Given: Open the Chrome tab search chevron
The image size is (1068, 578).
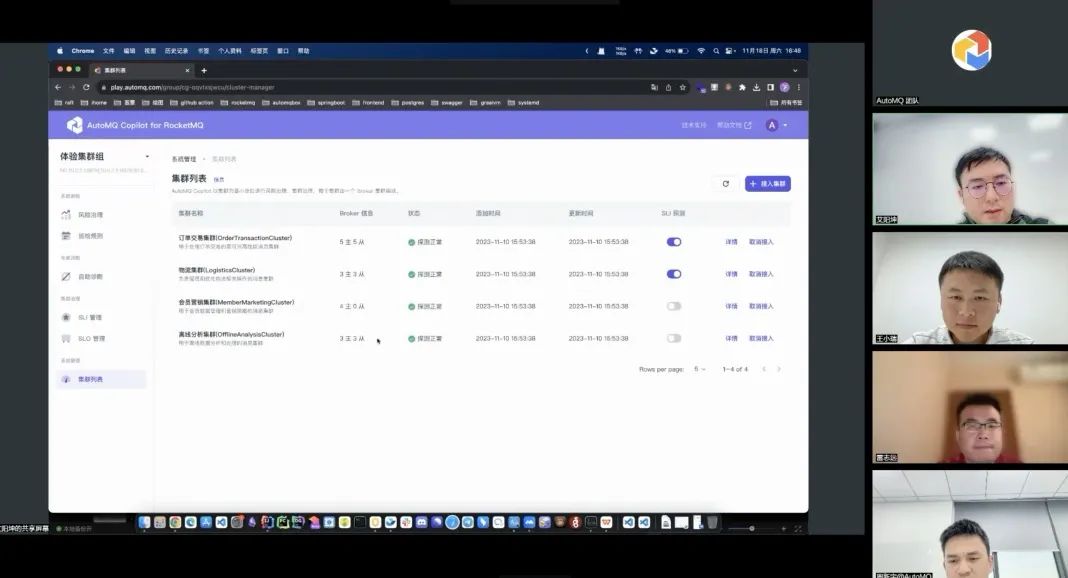Looking at the screenshot, I should [795, 70].
